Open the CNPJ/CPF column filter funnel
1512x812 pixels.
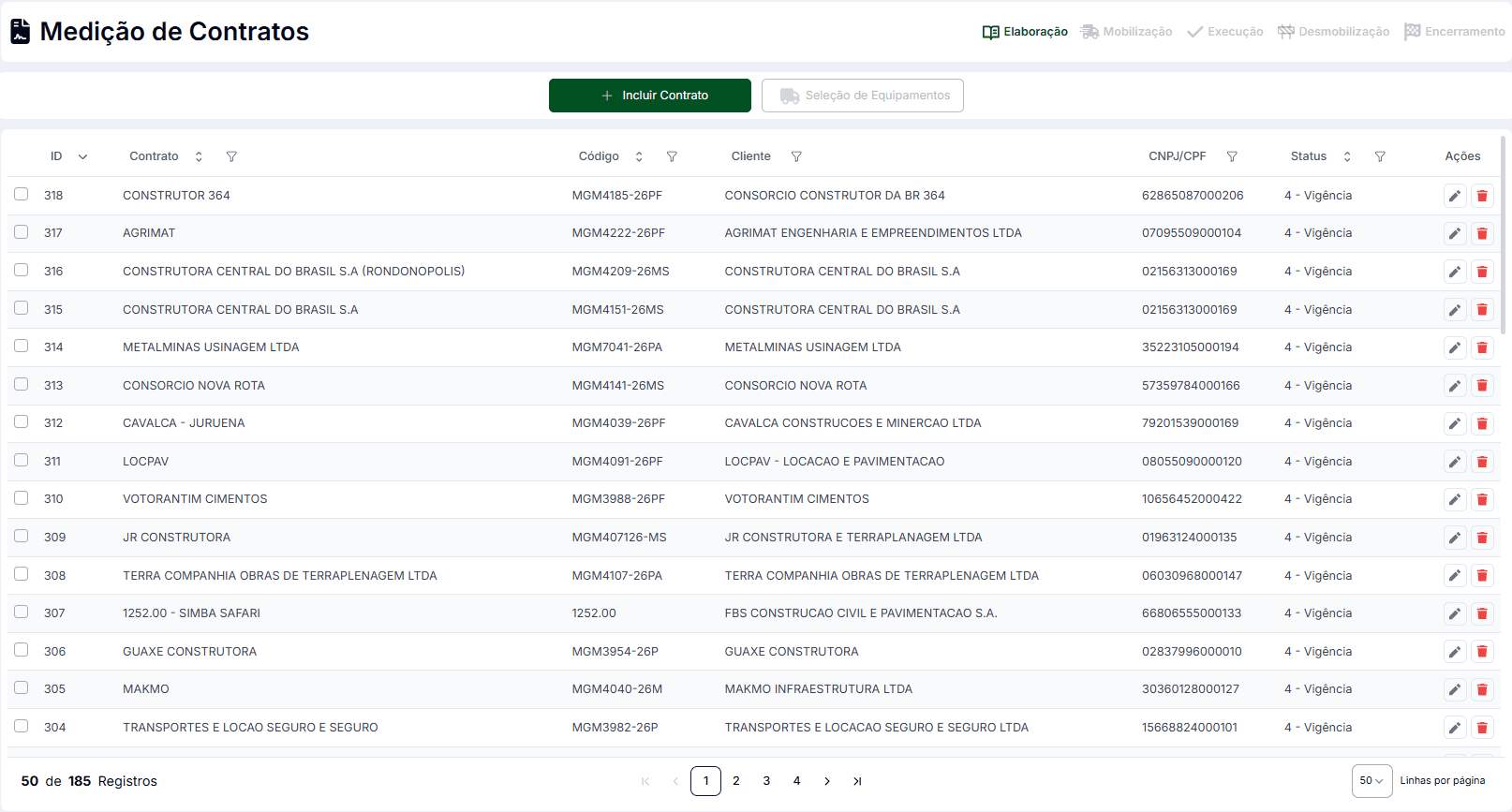coord(1232,156)
